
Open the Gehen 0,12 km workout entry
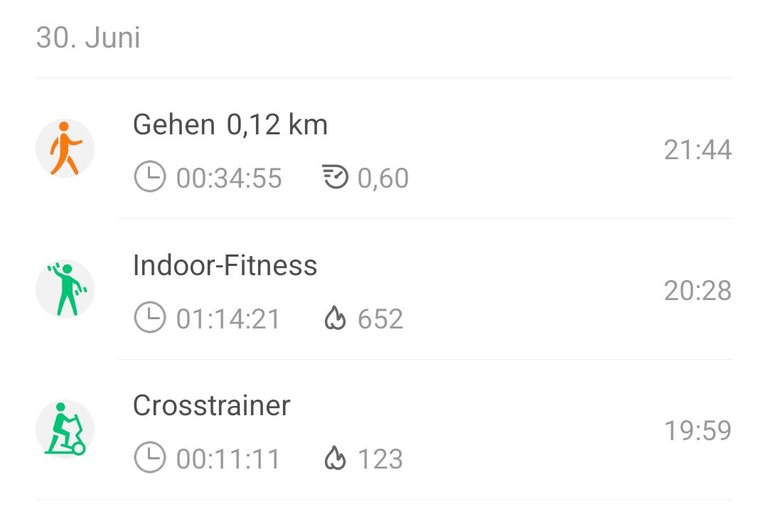coord(384,148)
